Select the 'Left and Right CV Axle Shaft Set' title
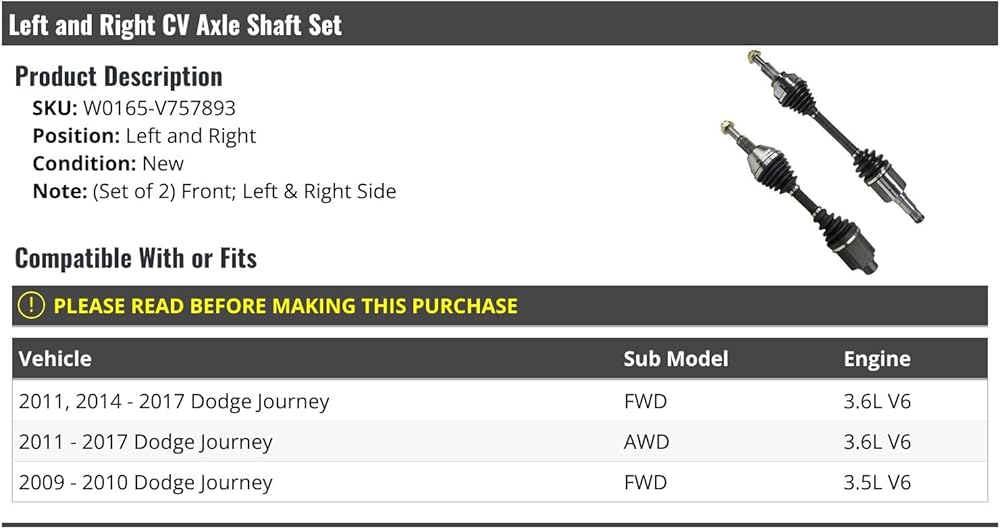 click(x=175, y=25)
